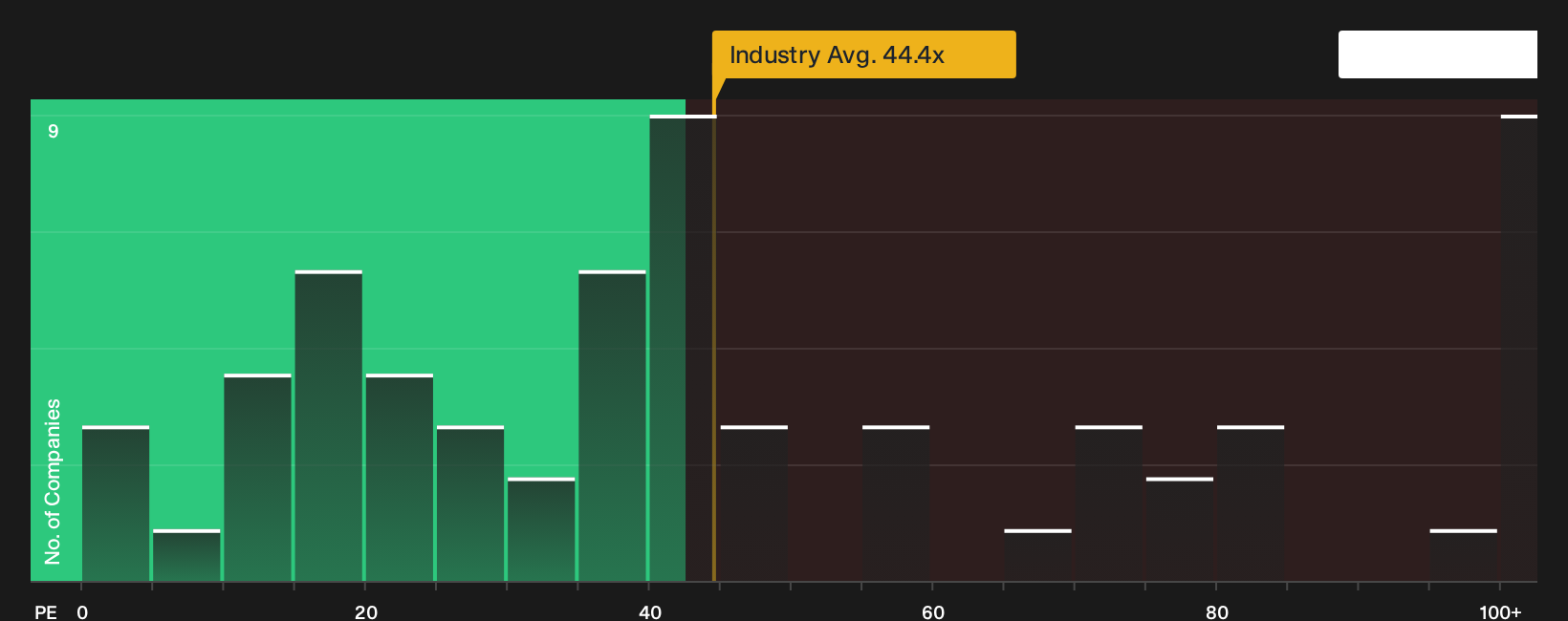Click the bar for PE 20-25
Screen dimensions: 1568x621
click(x=400, y=478)
